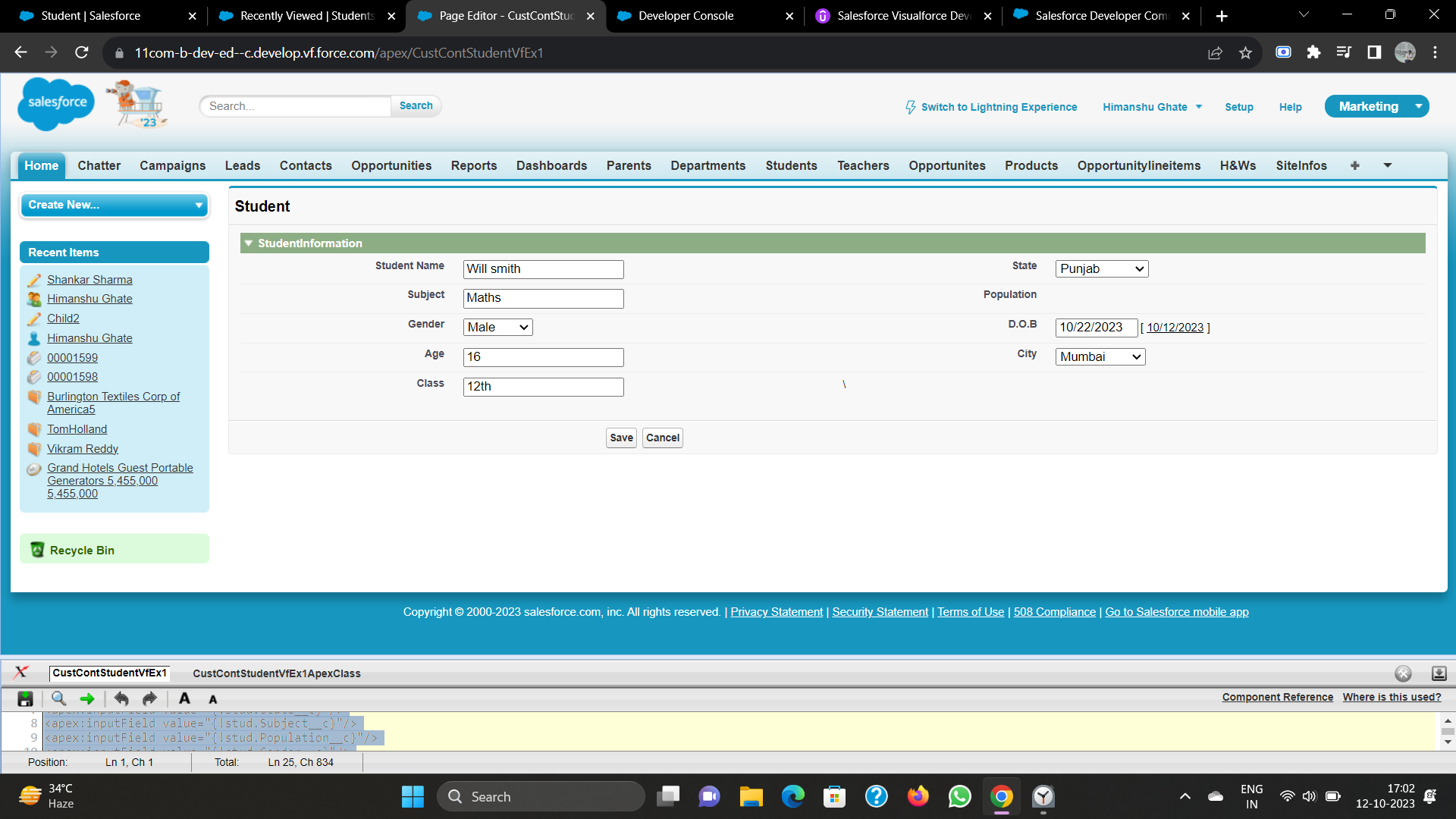Open the State dropdown showing Punjab
Viewport: 1456px width, 819px height.
1101,268
